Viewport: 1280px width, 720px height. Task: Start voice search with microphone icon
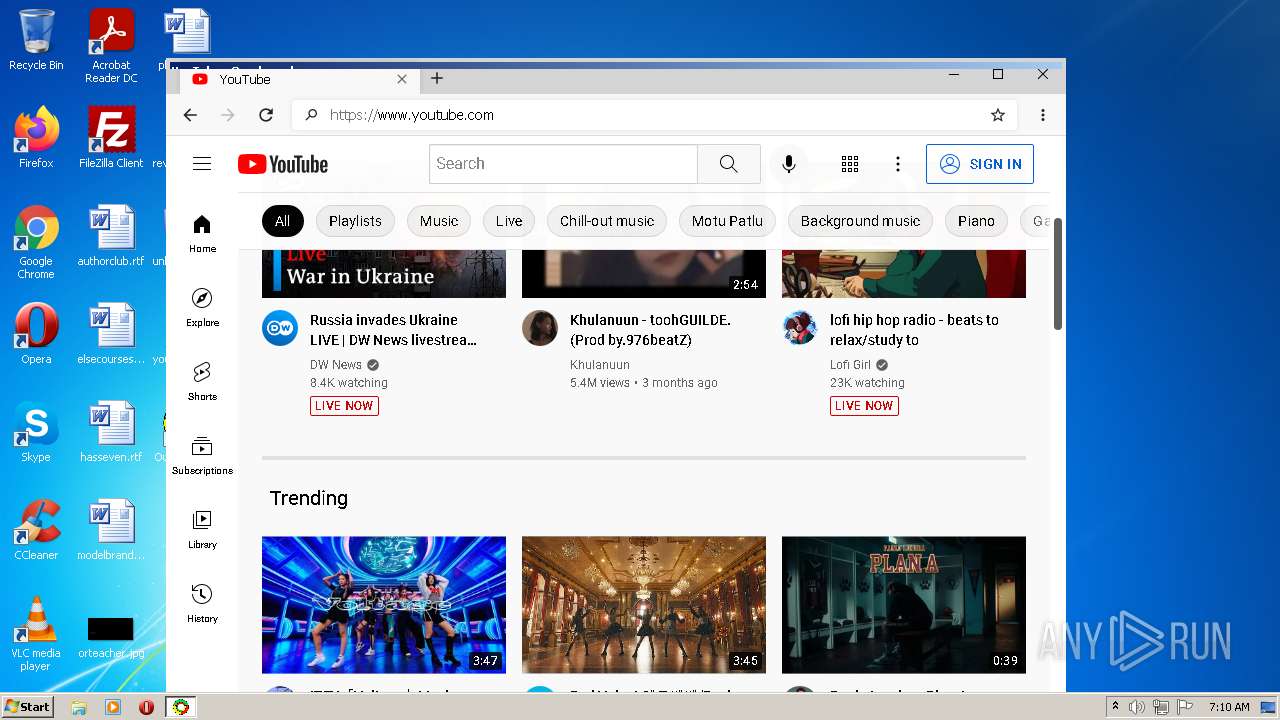point(789,164)
